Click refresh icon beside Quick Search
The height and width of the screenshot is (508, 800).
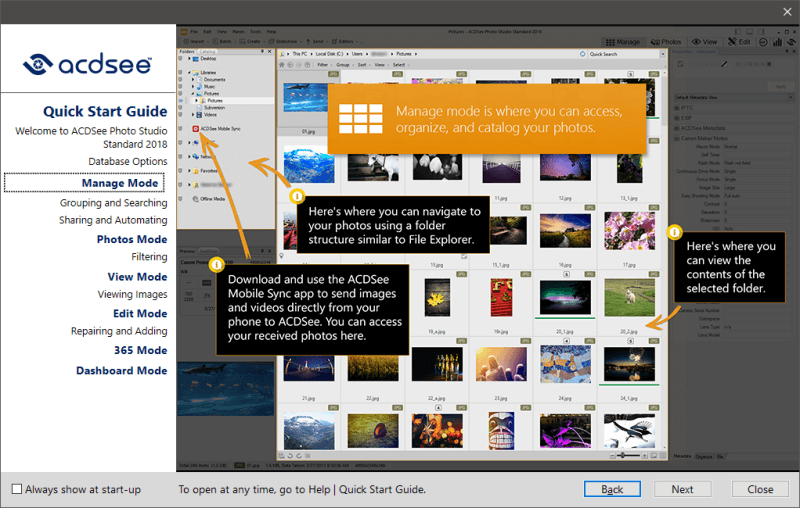click(x=583, y=54)
